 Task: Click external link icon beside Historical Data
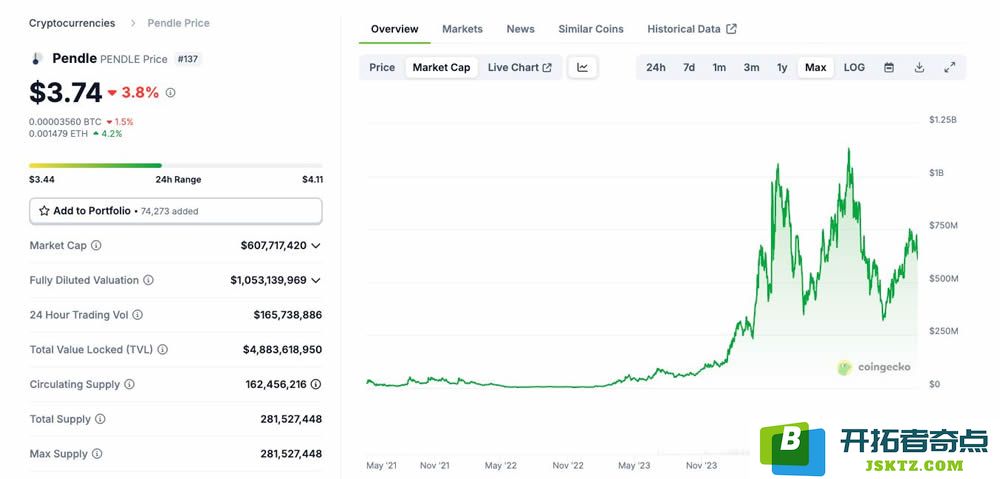pos(732,29)
